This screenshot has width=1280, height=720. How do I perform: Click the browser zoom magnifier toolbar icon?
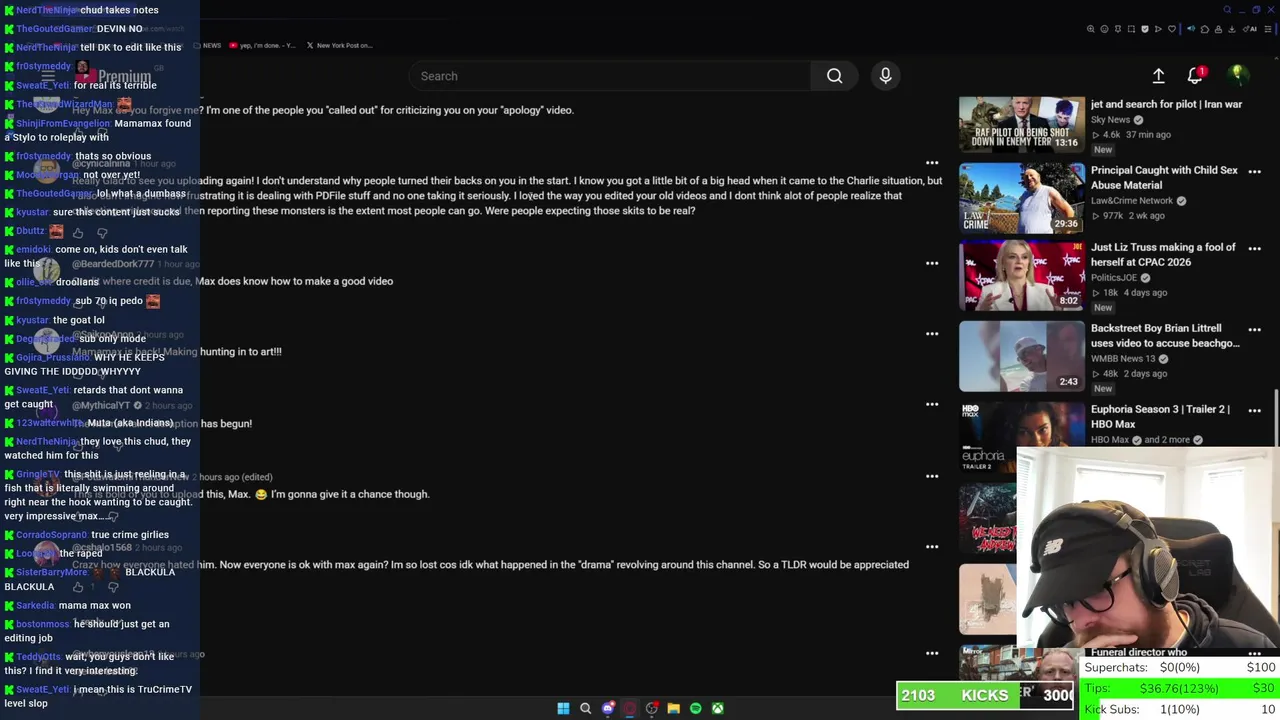coord(1090,29)
